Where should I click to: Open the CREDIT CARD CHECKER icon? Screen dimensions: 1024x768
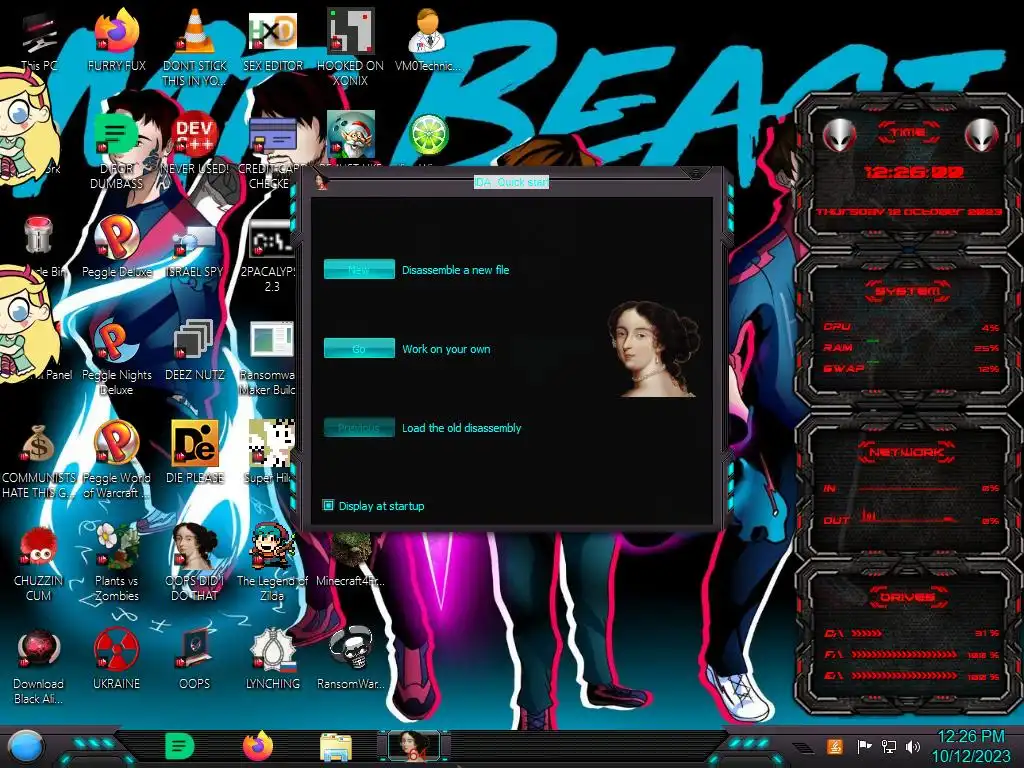[x=273, y=135]
